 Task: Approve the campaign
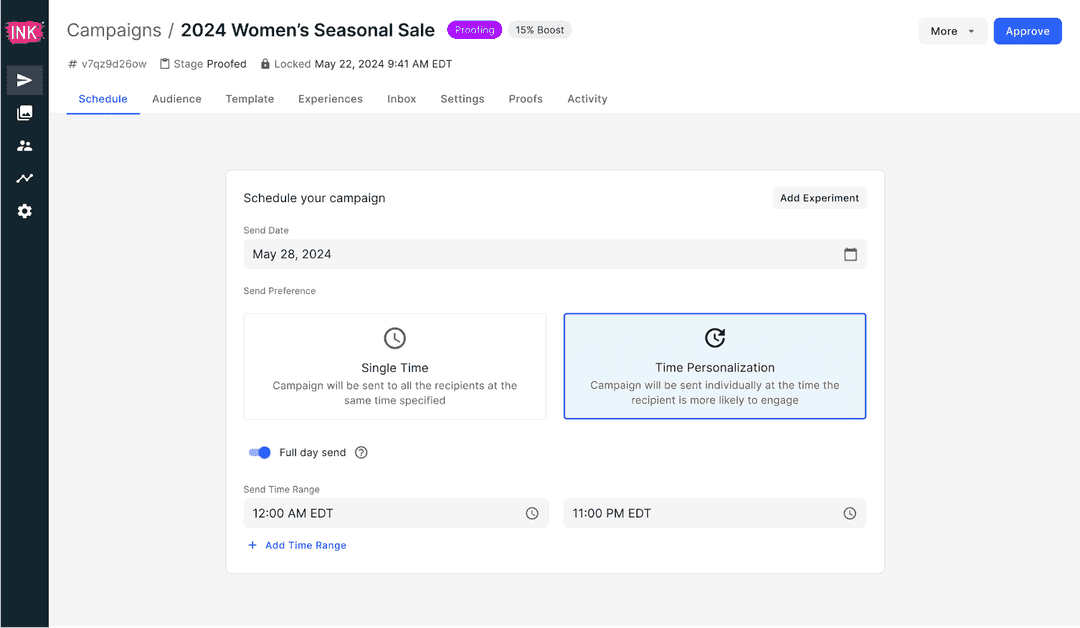click(1027, 31)
